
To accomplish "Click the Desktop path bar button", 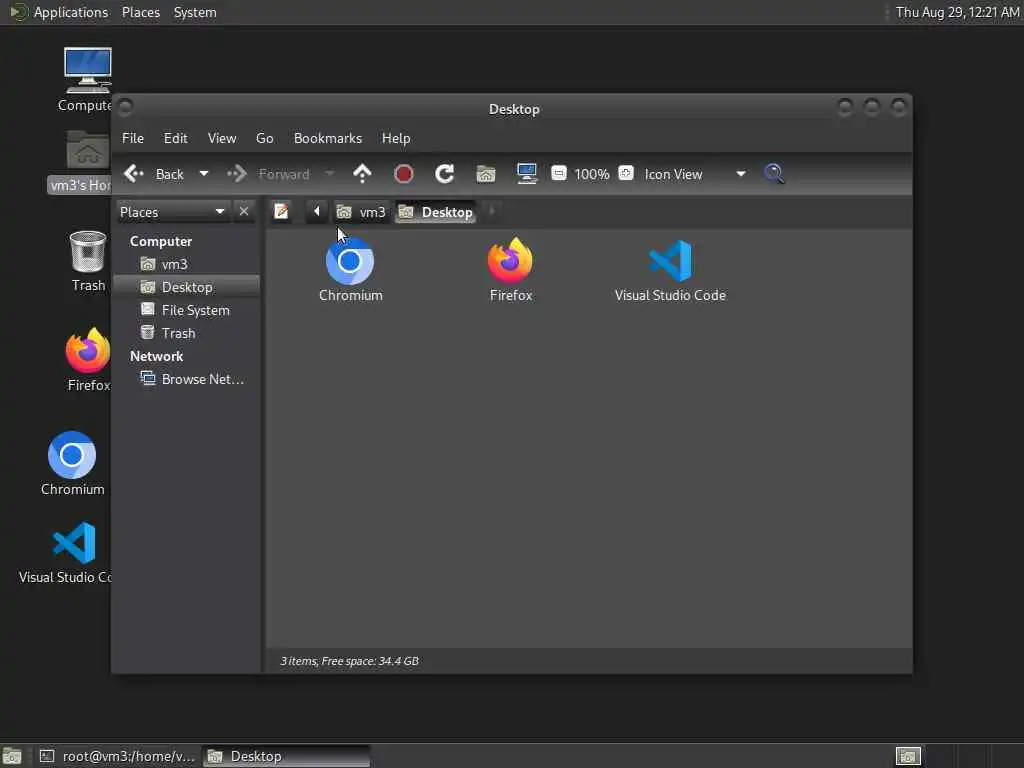I will coord(436,212).
